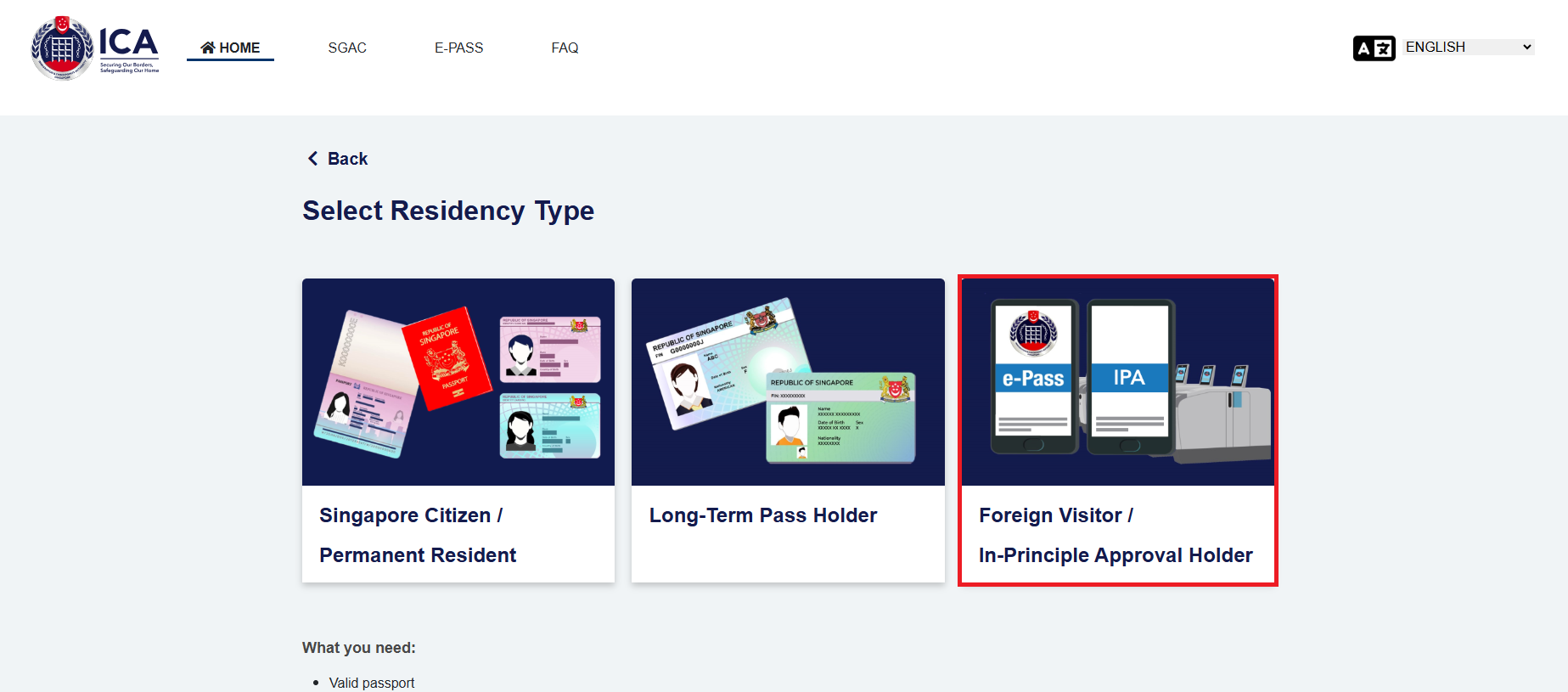Open the FAQ menu item
The image size is (1568, 692).
(565, 48)
